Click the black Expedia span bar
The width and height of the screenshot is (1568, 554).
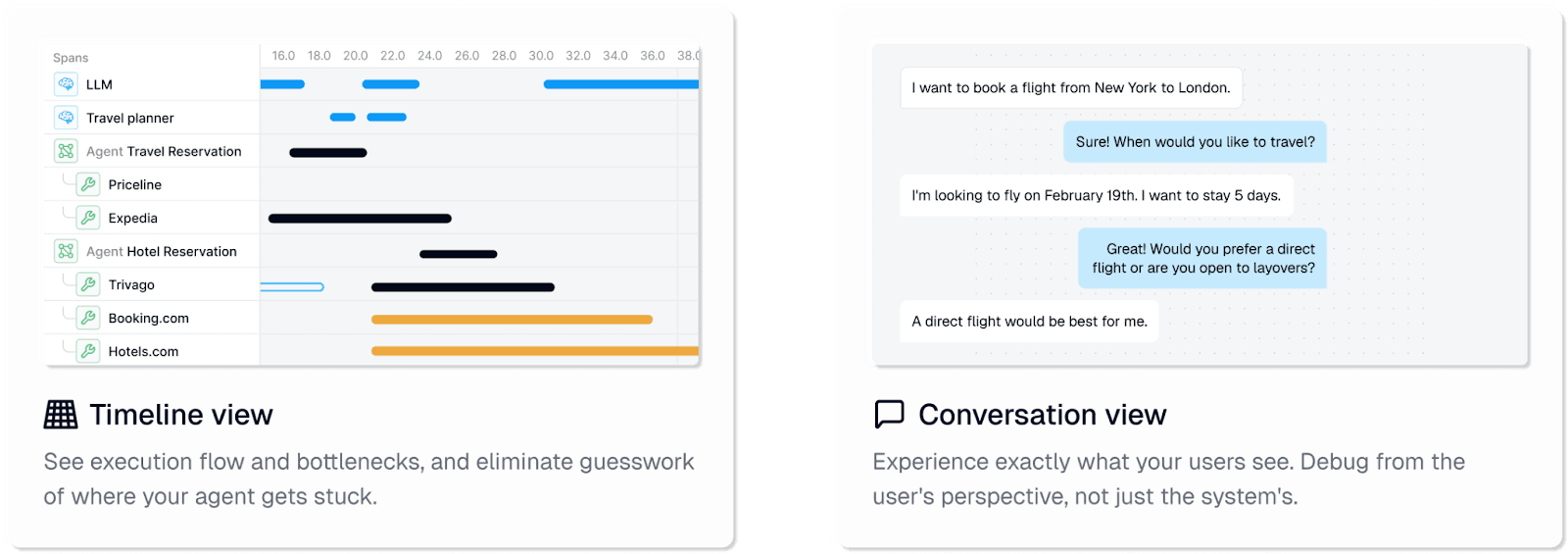[360, 219]
